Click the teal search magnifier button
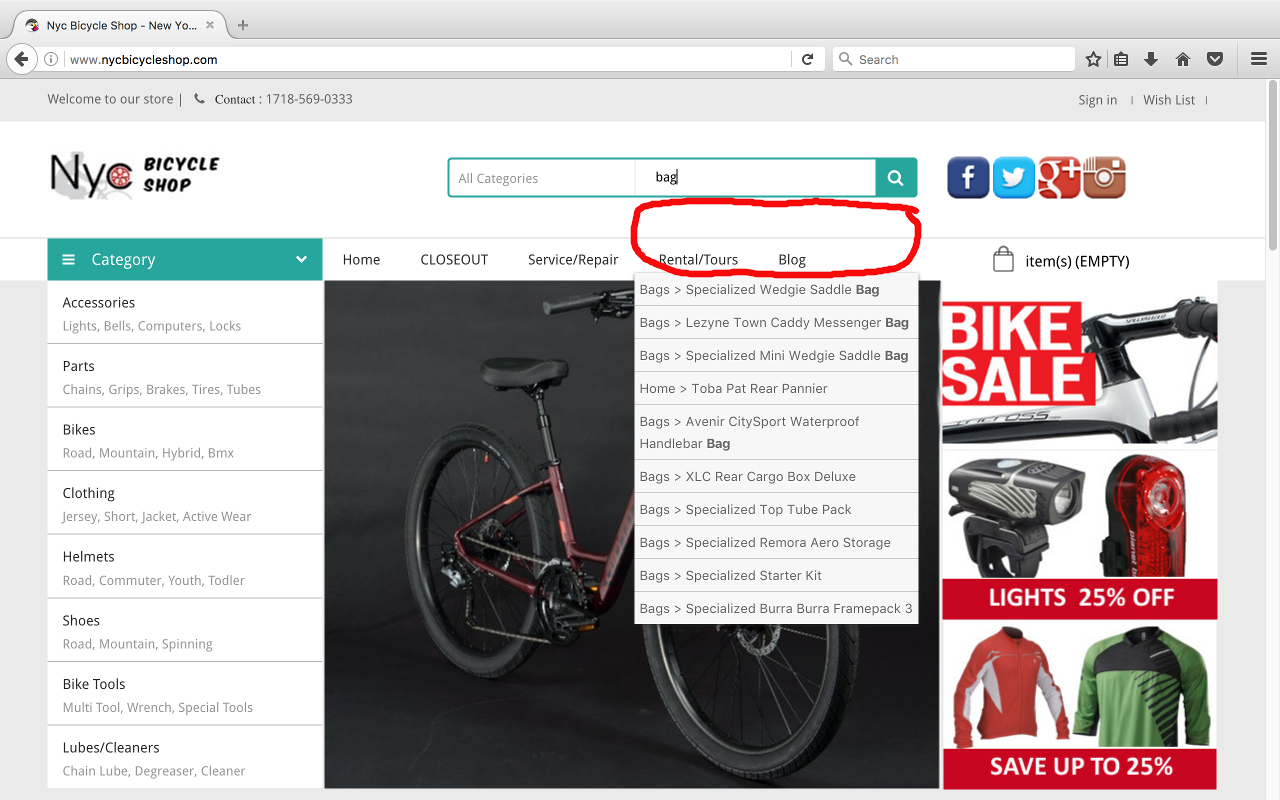Viewport: 1280px width, 800px height. [896, 178]
